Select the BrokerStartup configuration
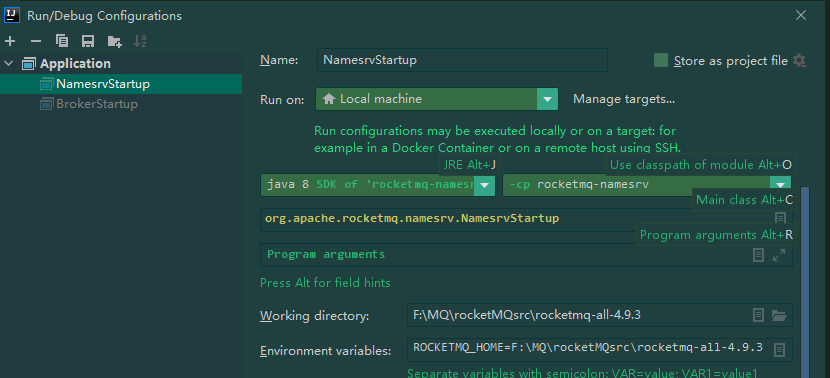Viewport: 830px width, 378px height. tap(121, 104)
